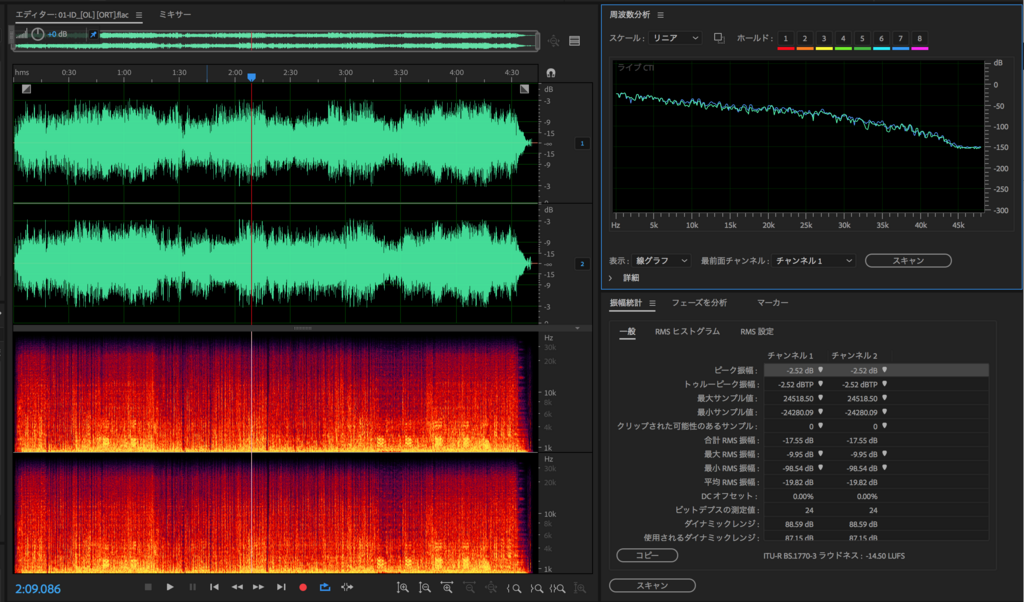Start recording with the red Record button
The height and width of the screenshot is (602, 1024).
(303, 587)
